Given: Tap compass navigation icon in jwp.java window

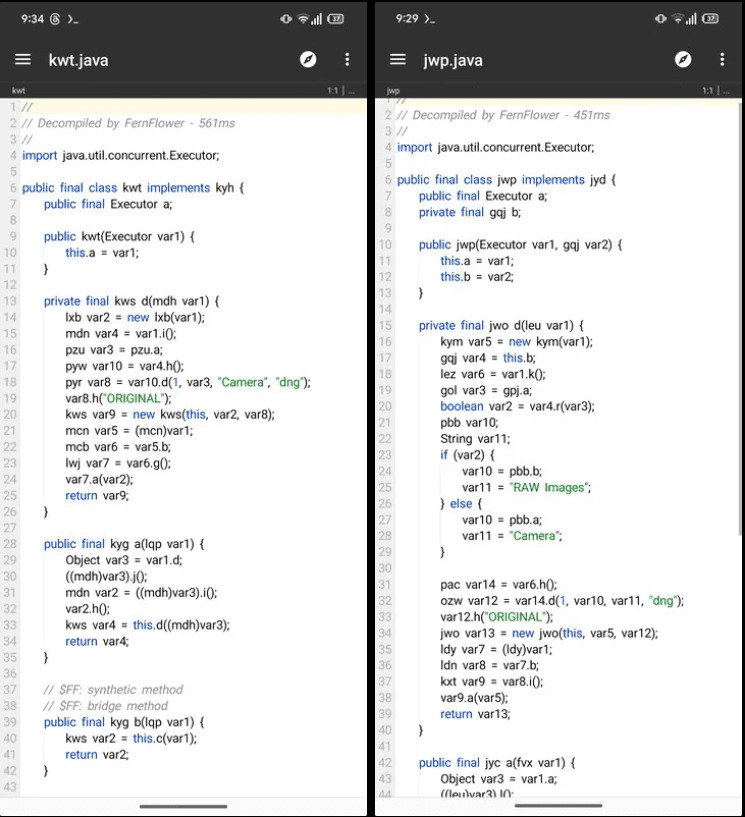Looking at the screenshot, I should click(683, 59).
